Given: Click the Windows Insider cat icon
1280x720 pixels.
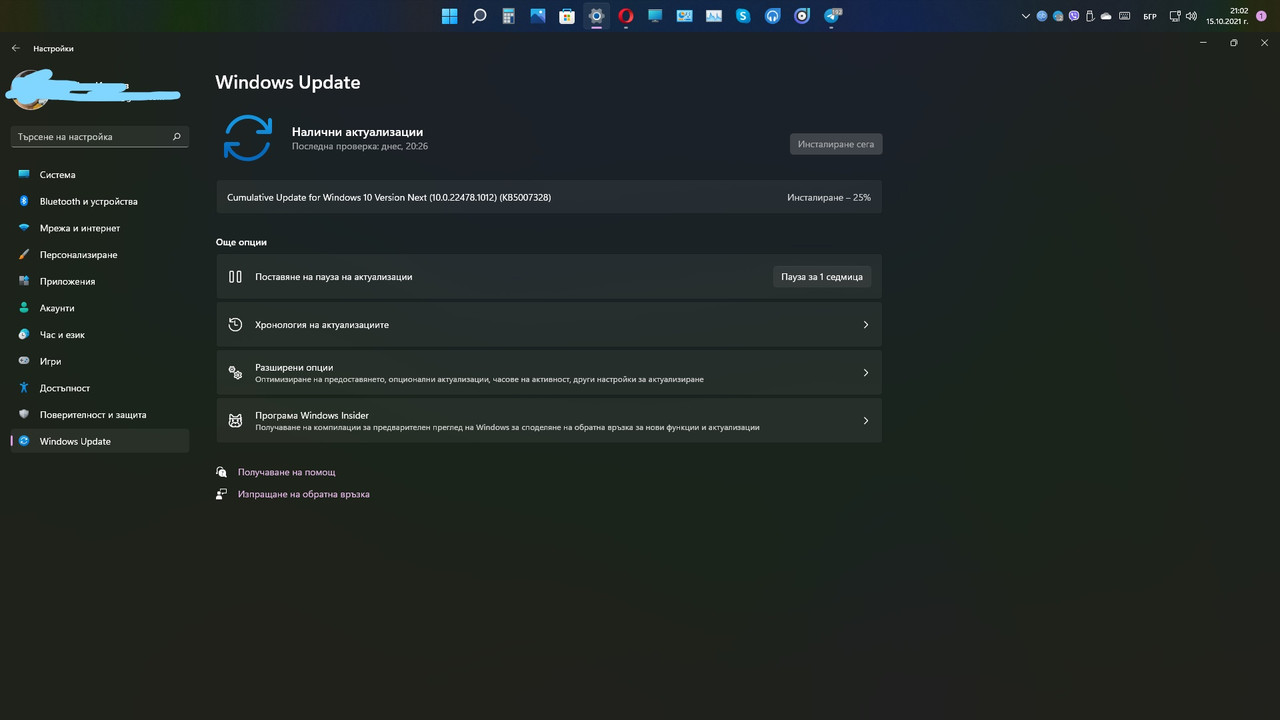Looking at the screenshot, I should click(235, 421).
